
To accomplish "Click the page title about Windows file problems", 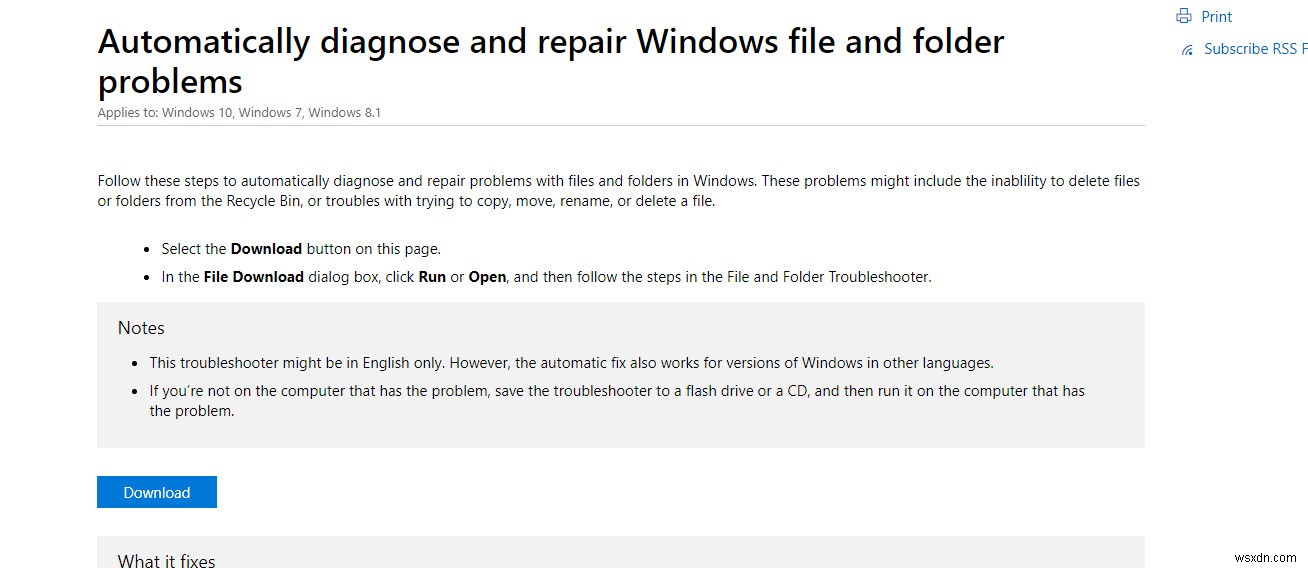I will click(x=550, y=60).
